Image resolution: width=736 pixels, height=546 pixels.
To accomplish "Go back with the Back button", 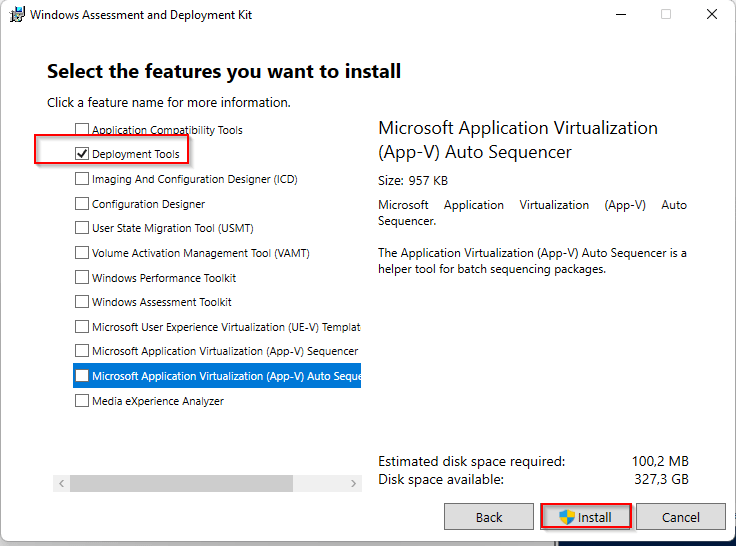I will [489, 517].
